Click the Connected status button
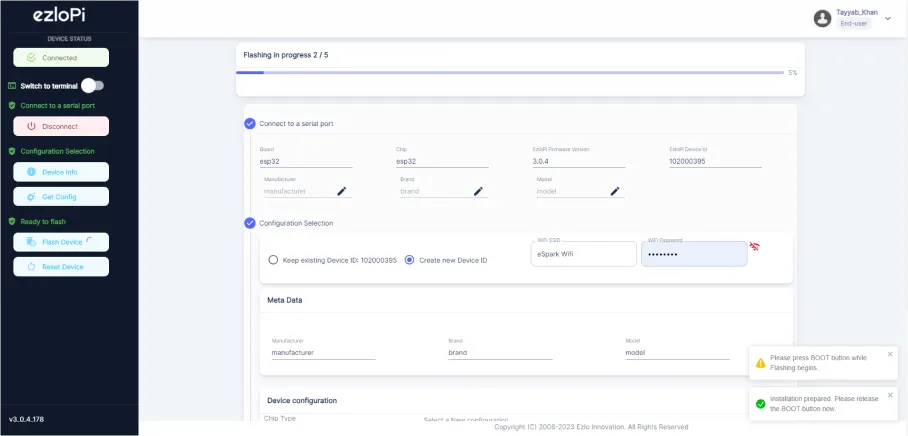 pos(61,58)
